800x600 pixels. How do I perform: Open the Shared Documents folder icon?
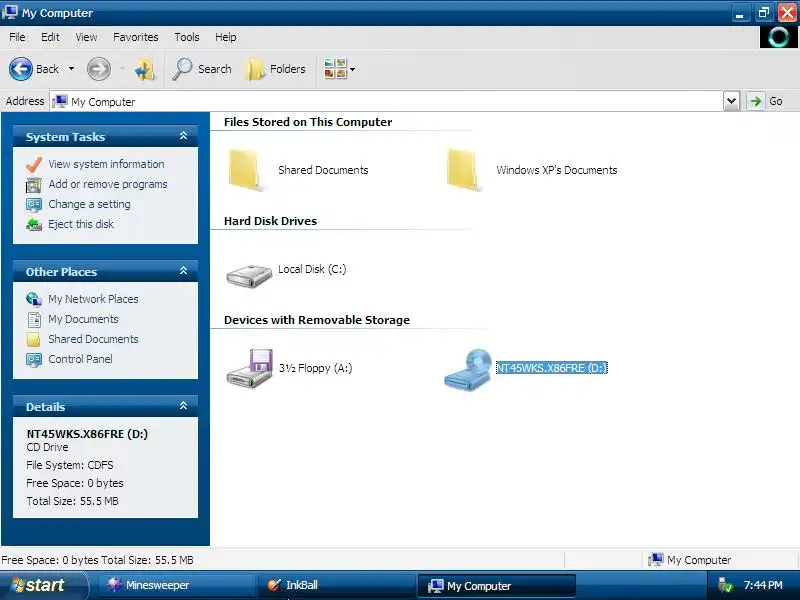[244, 170]
